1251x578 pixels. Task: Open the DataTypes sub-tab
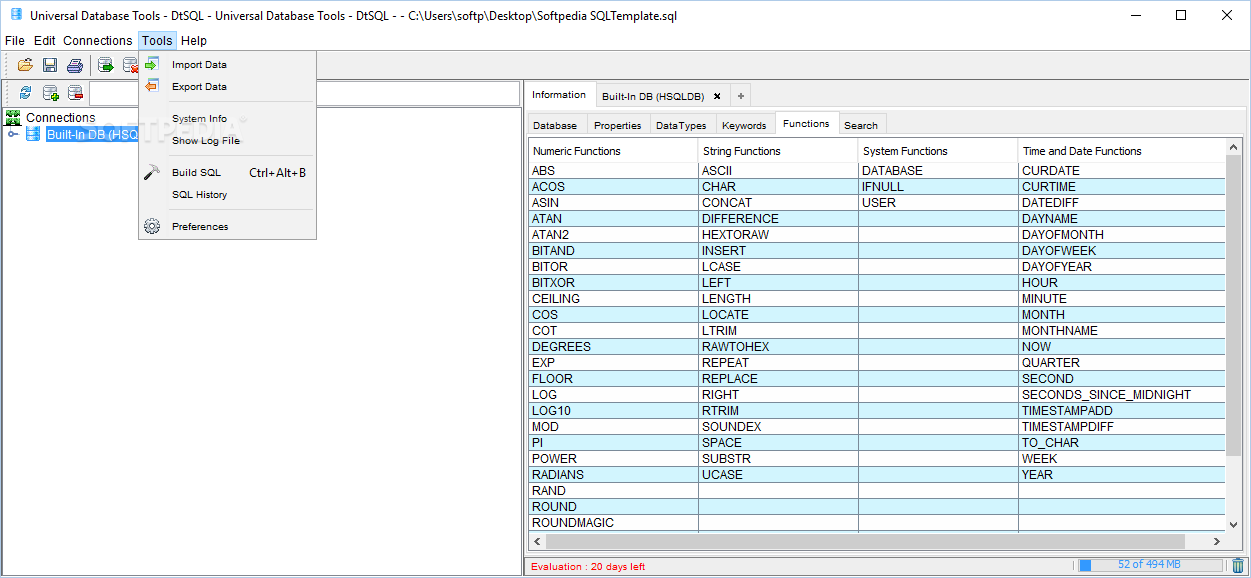pos(681,125)
